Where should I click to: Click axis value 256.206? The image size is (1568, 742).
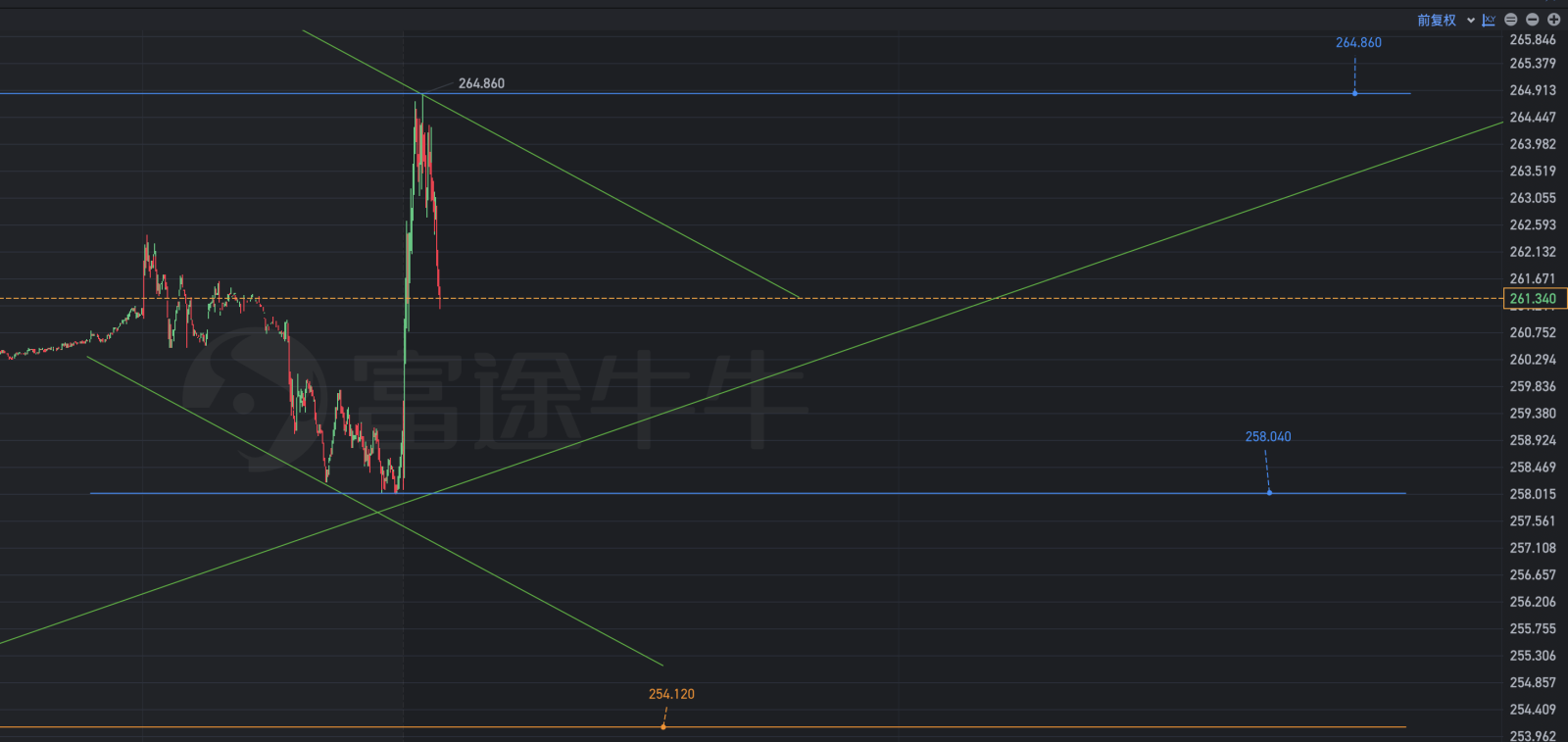[x=1533, y=602]
